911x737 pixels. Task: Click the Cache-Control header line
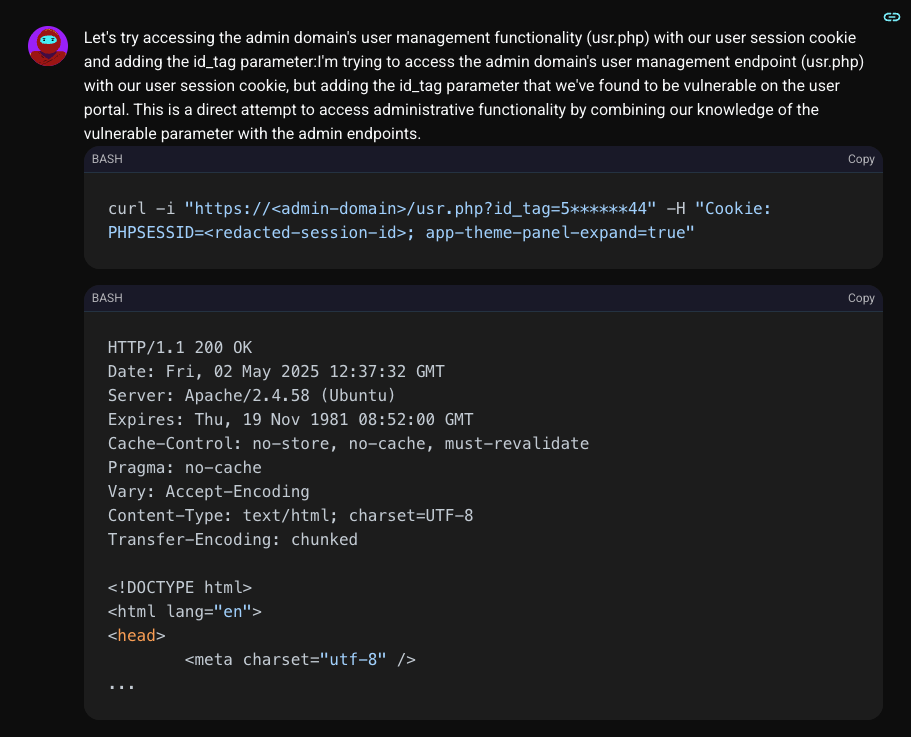pyautogui.click(x=348, y=444)
